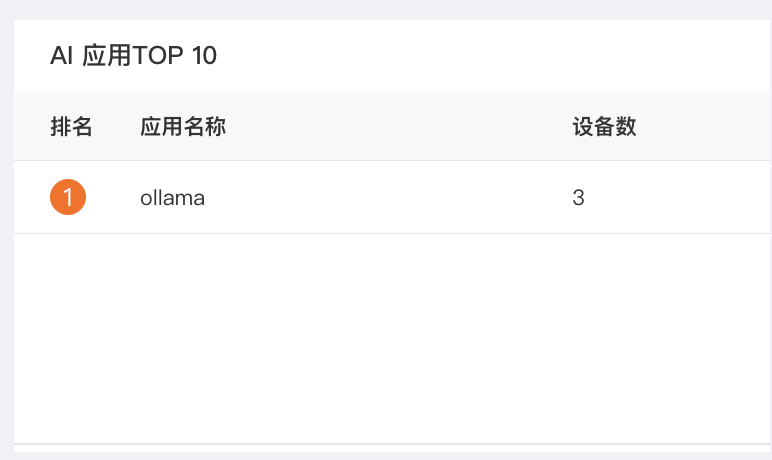Click header row area right of 设备数
Image resolution: width=772 pixels, height=460 pixels.
pos(704,127)
